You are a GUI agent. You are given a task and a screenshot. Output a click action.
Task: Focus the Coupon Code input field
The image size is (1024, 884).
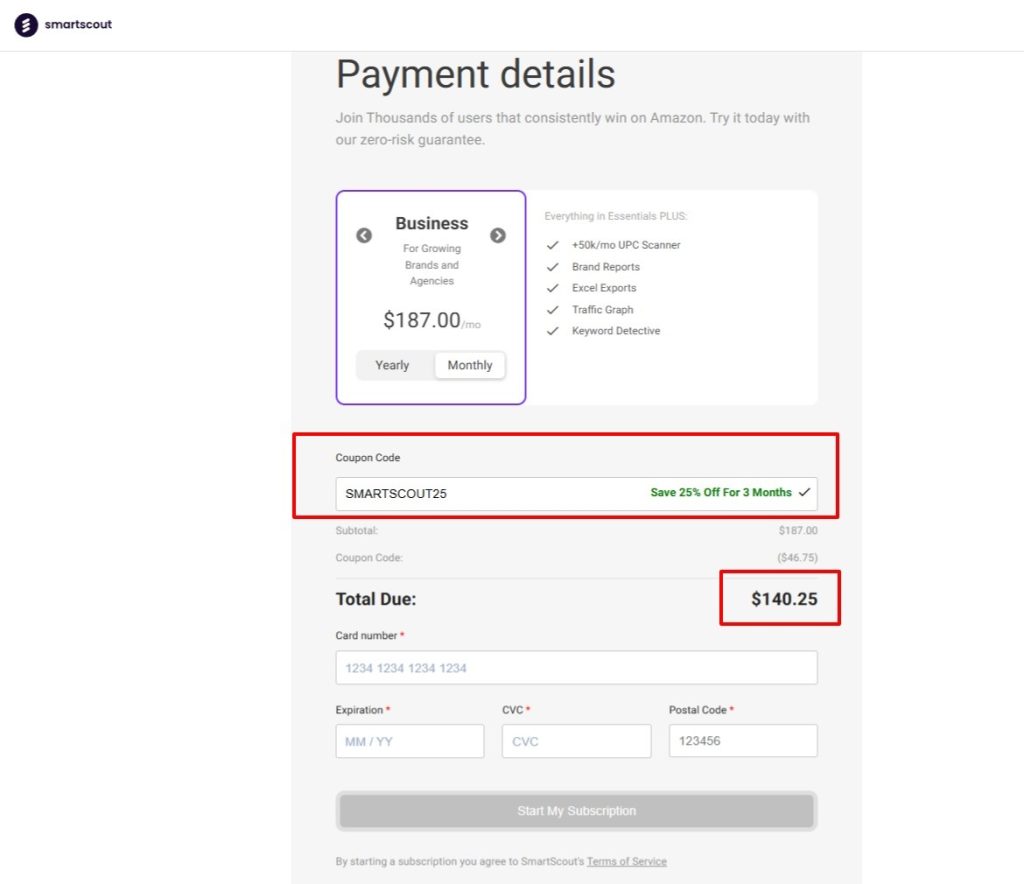pyautogui.click(x=490, y=493)
